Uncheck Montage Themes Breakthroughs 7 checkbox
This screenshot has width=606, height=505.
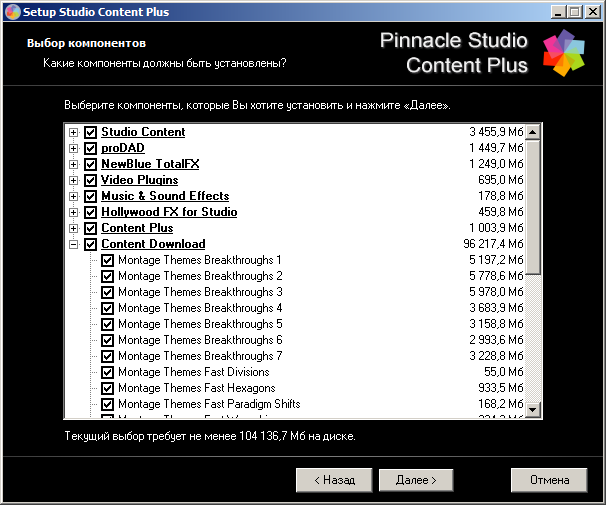107,357
